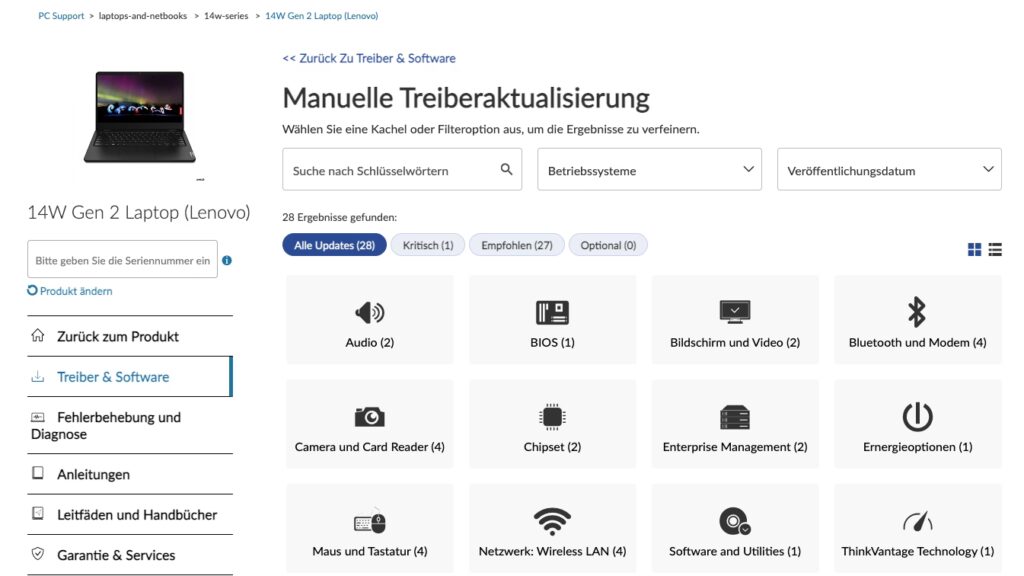Switch to grid view layout
Image resolution: width=1024 pixels, height=576 pixels.
[974, 250]
